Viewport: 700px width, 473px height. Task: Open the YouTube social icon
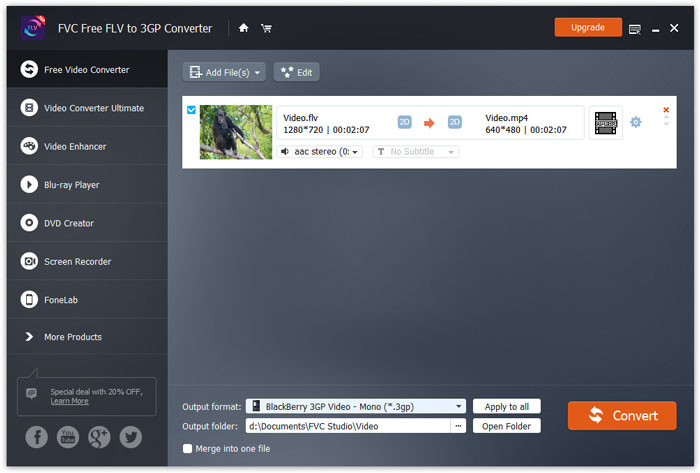point(68,437)
